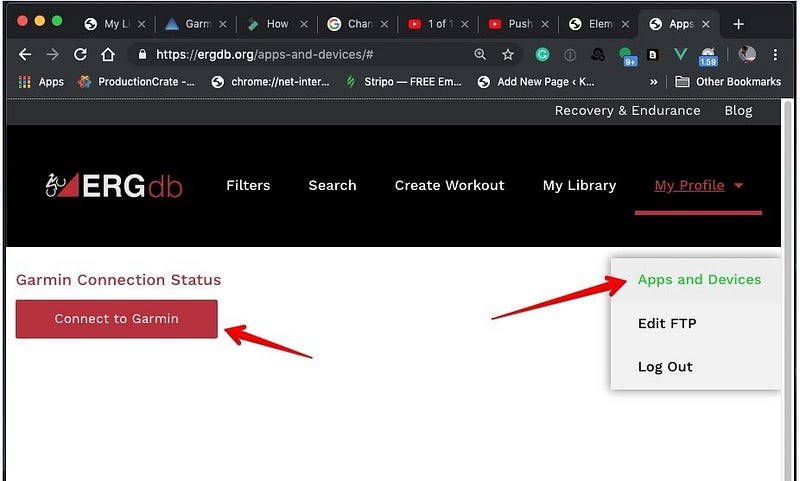The height and width of the screenshot is (481, 800).
Task: Open Recovery & Endurance link
Action: 628,111
